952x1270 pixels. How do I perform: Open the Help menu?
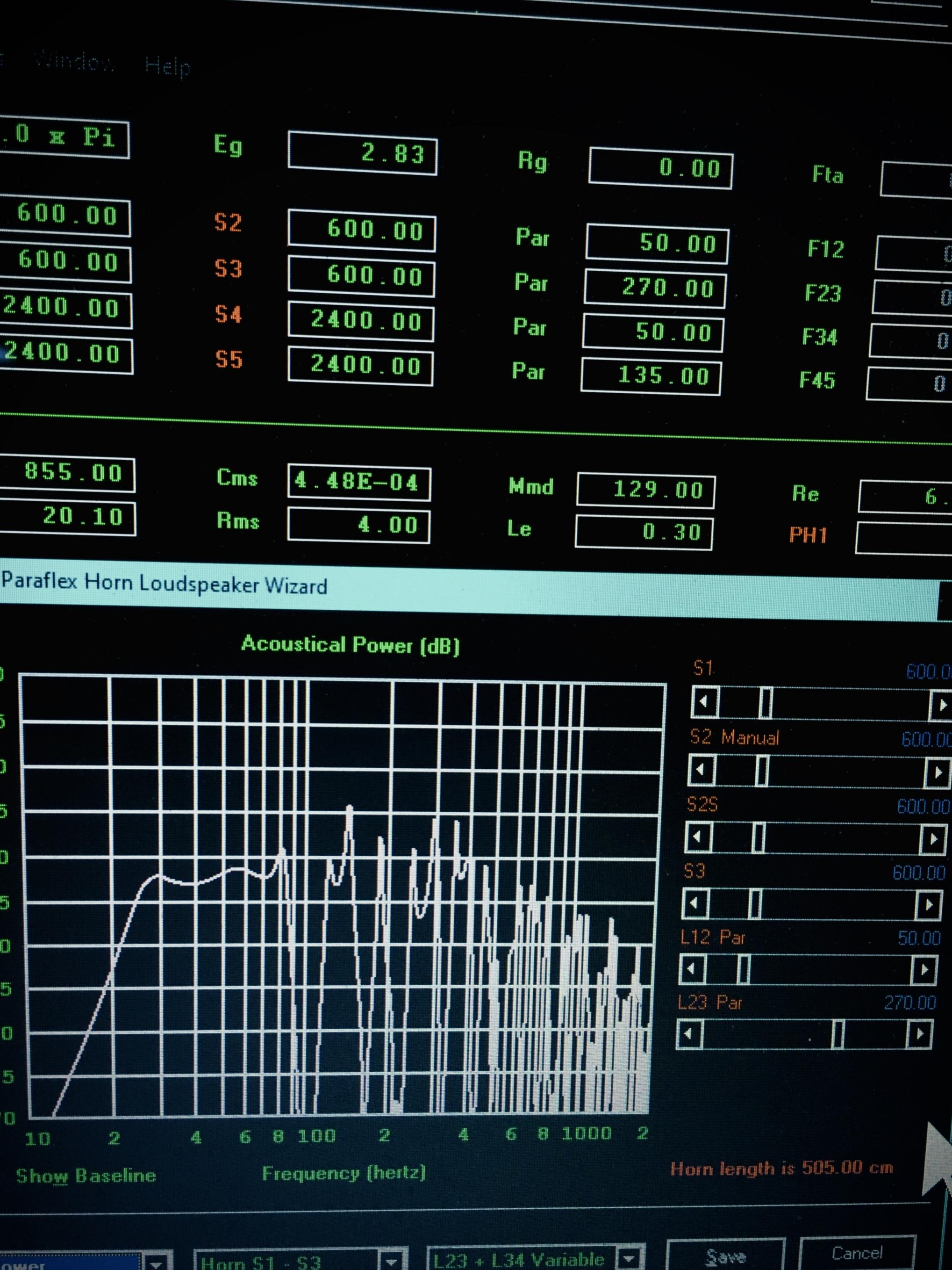click(x=168, y=66)
